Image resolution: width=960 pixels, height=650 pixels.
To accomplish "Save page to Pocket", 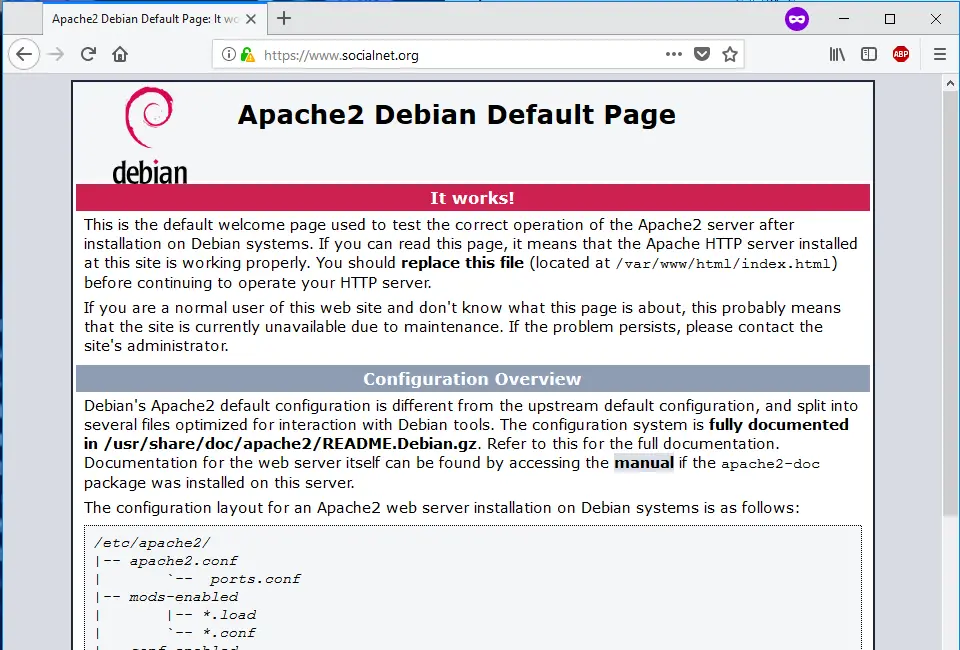I will pos(702,54).
